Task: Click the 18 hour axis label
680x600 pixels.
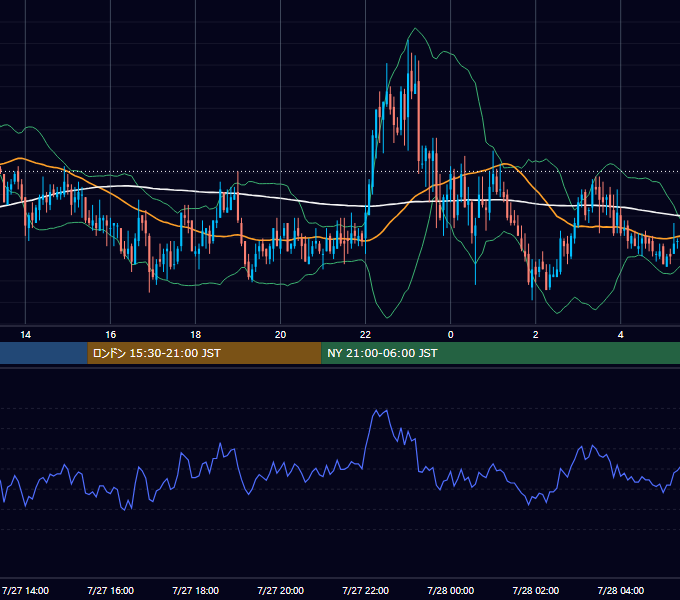Action: coord(196,335)
